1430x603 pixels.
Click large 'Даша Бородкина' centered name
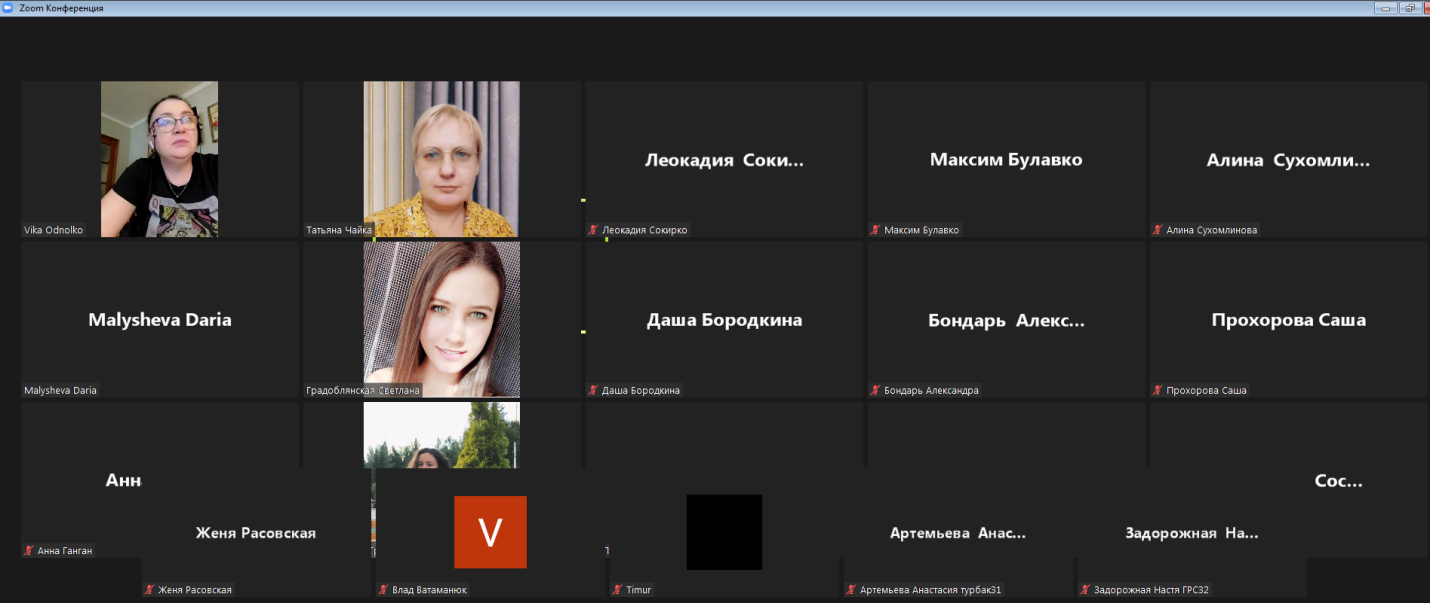click(x=724, y=320)
